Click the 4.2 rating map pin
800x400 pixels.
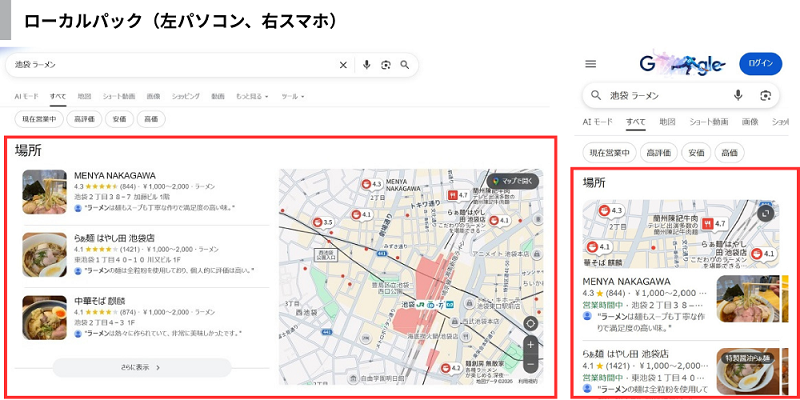pyautogui.click(x=452, y=368)
